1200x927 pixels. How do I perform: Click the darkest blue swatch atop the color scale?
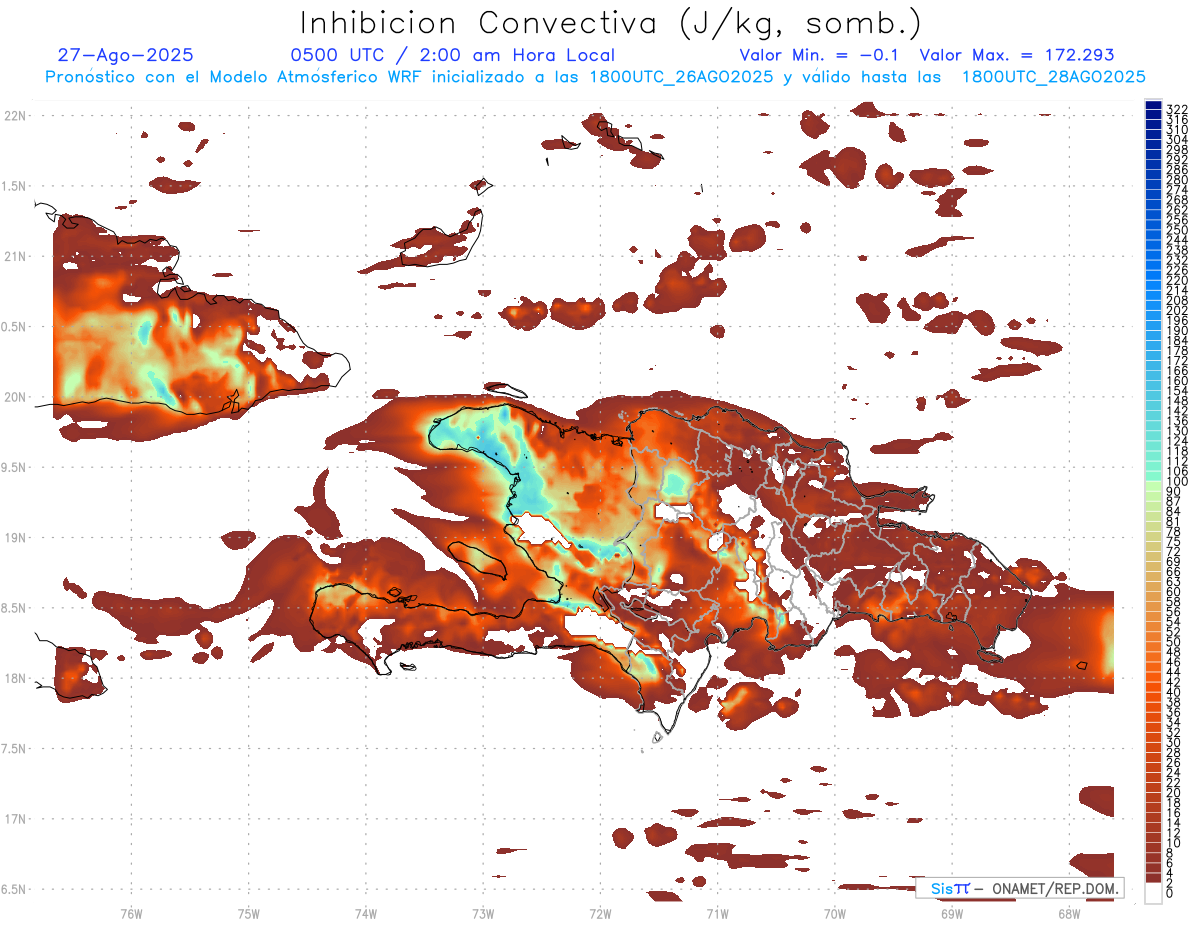coord(1154,106)
